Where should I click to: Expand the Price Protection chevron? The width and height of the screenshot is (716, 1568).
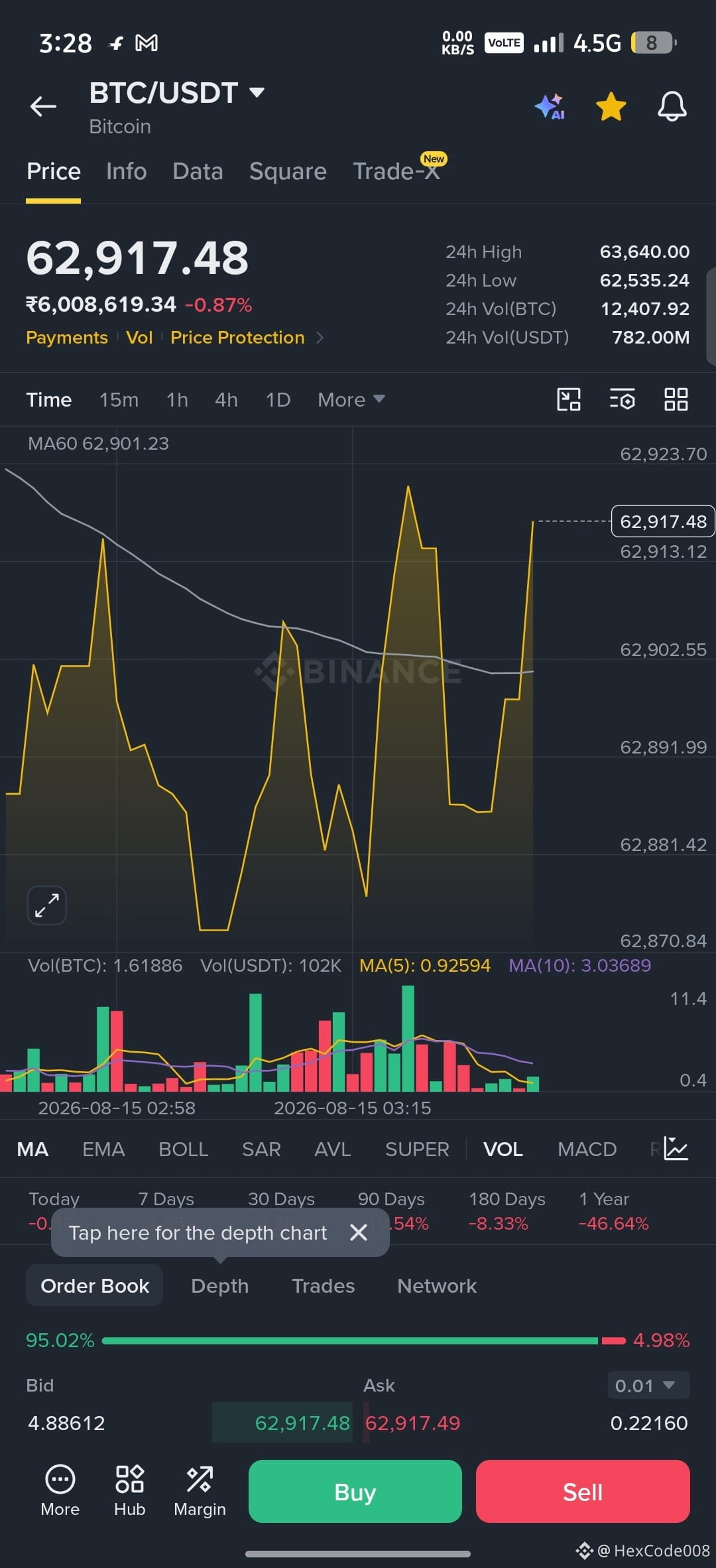coord(320,338)
